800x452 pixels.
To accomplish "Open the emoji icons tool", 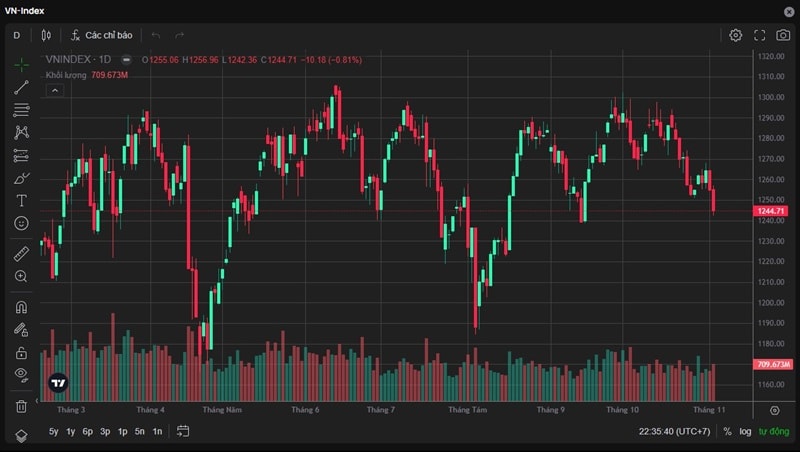I will pos(21,223).
